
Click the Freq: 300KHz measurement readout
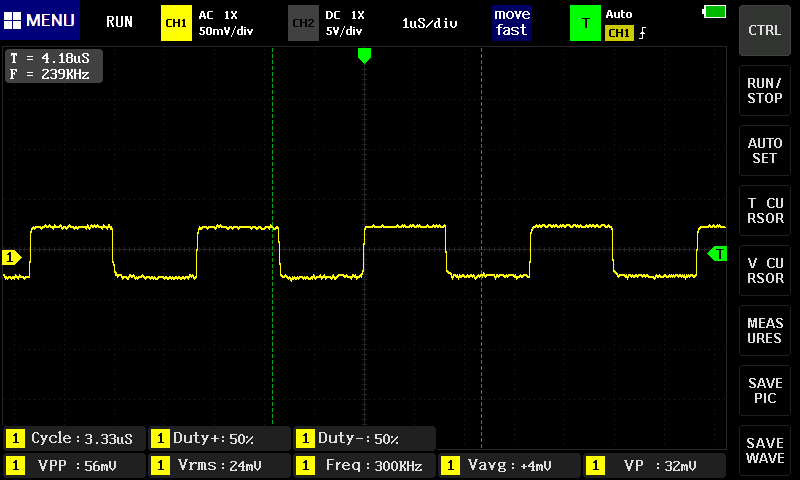363,465
